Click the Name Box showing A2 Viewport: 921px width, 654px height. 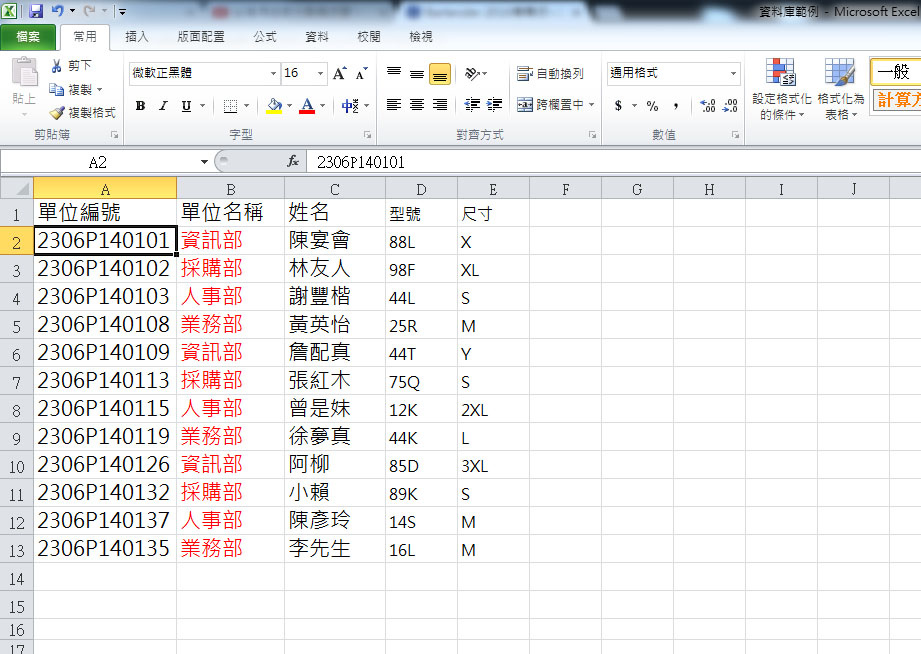point(98,162)
